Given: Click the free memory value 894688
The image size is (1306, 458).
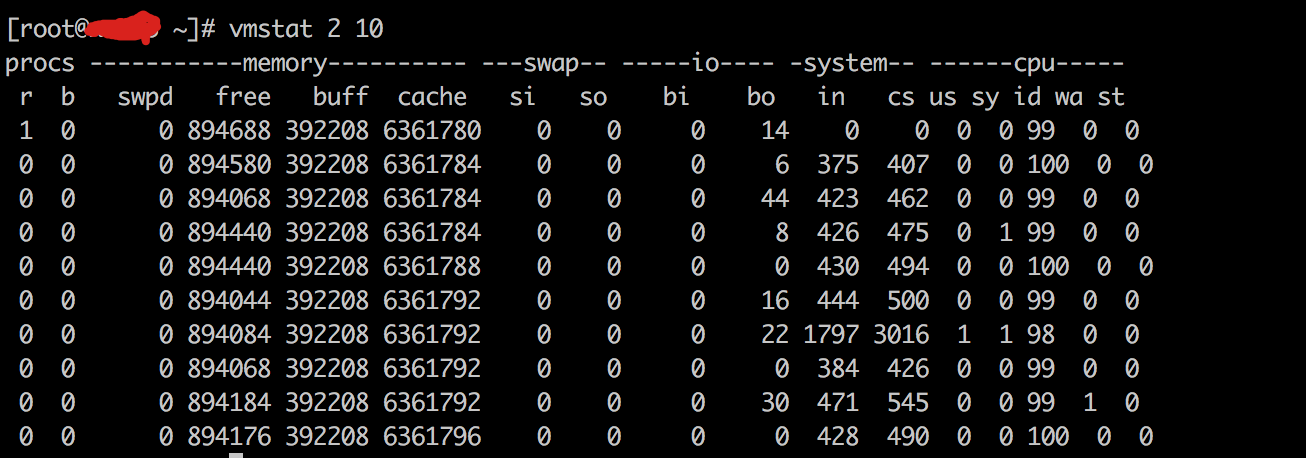Looking at the screenshot, I should tap(229, 131).
